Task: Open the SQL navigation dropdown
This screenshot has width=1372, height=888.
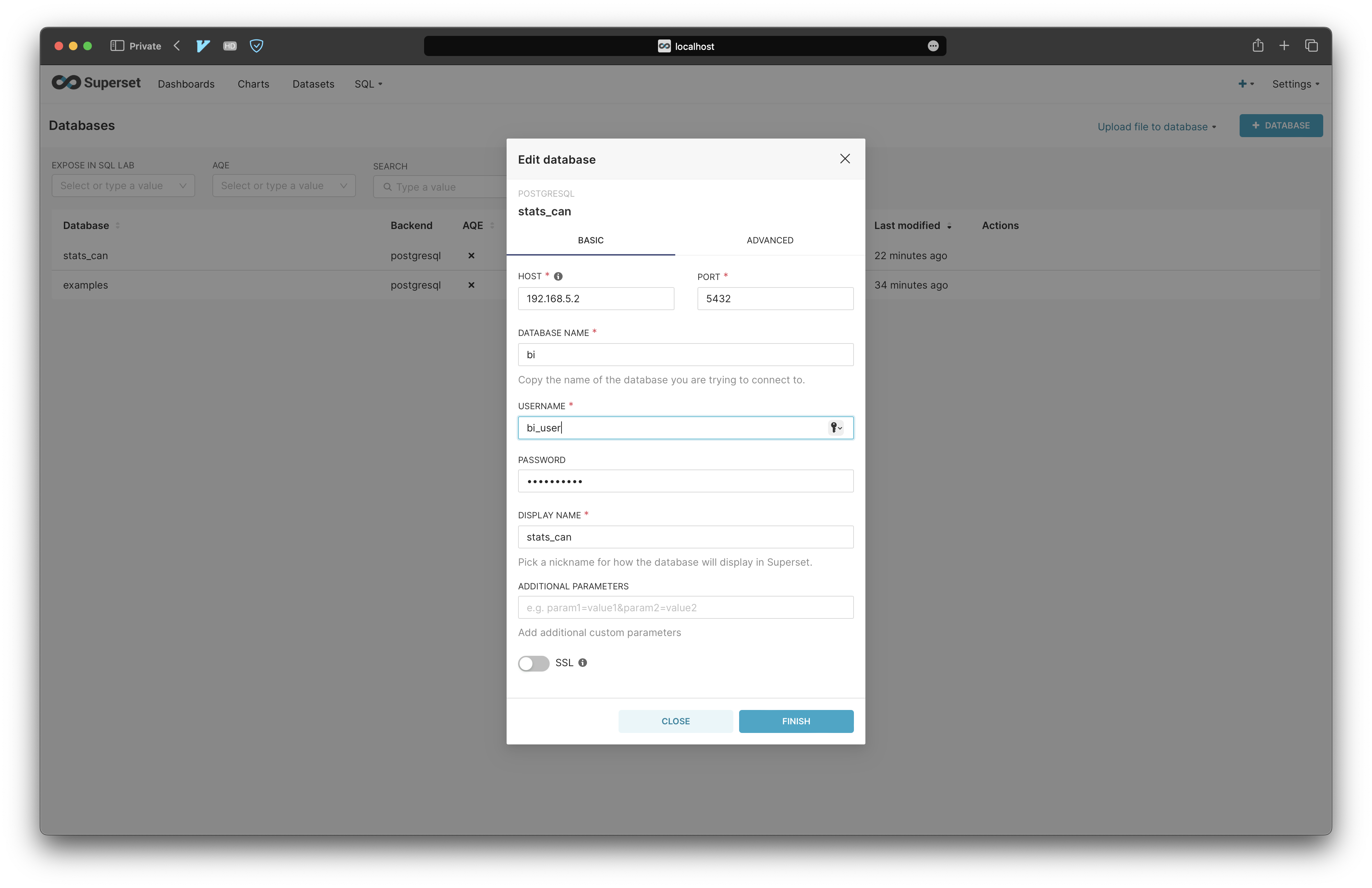Action: coord(368,84)
